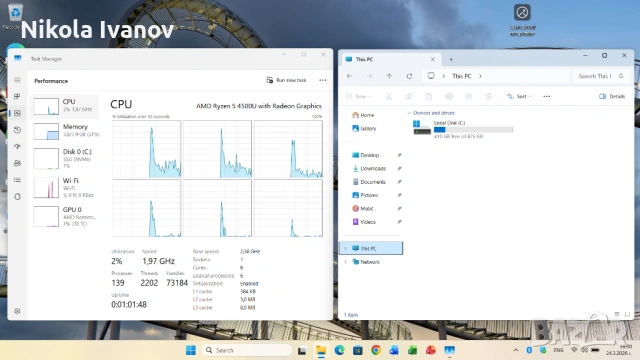Click the PC icon in address bar

431,76
